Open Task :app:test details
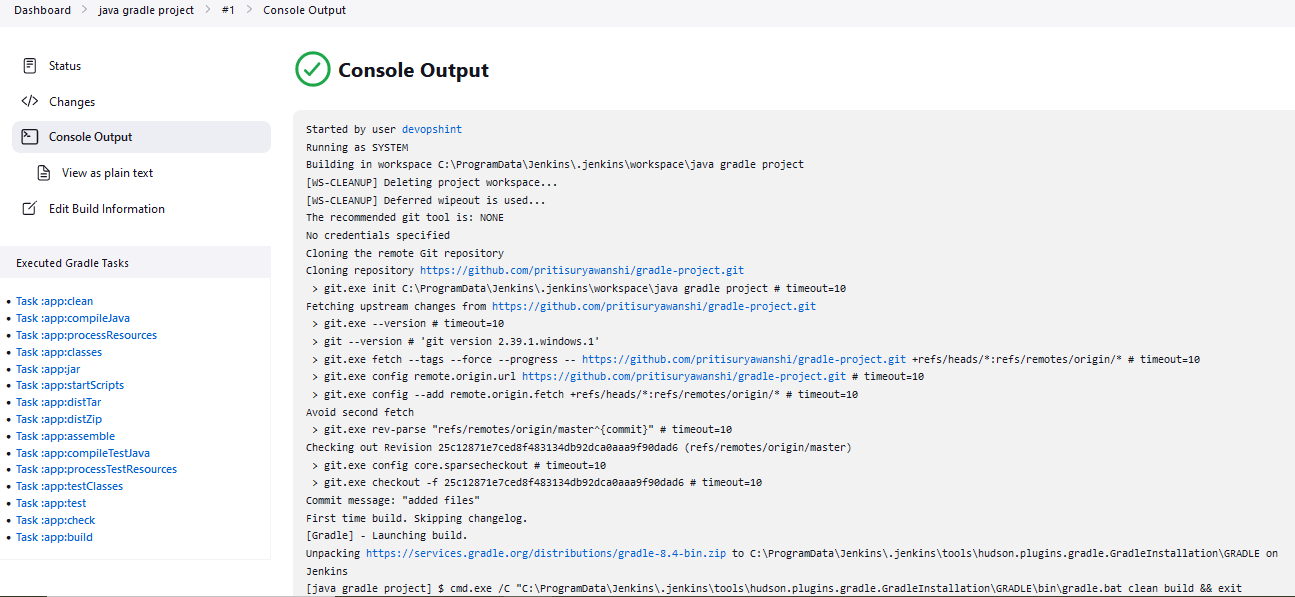The image size is (1295, 597). coord(50,503)
